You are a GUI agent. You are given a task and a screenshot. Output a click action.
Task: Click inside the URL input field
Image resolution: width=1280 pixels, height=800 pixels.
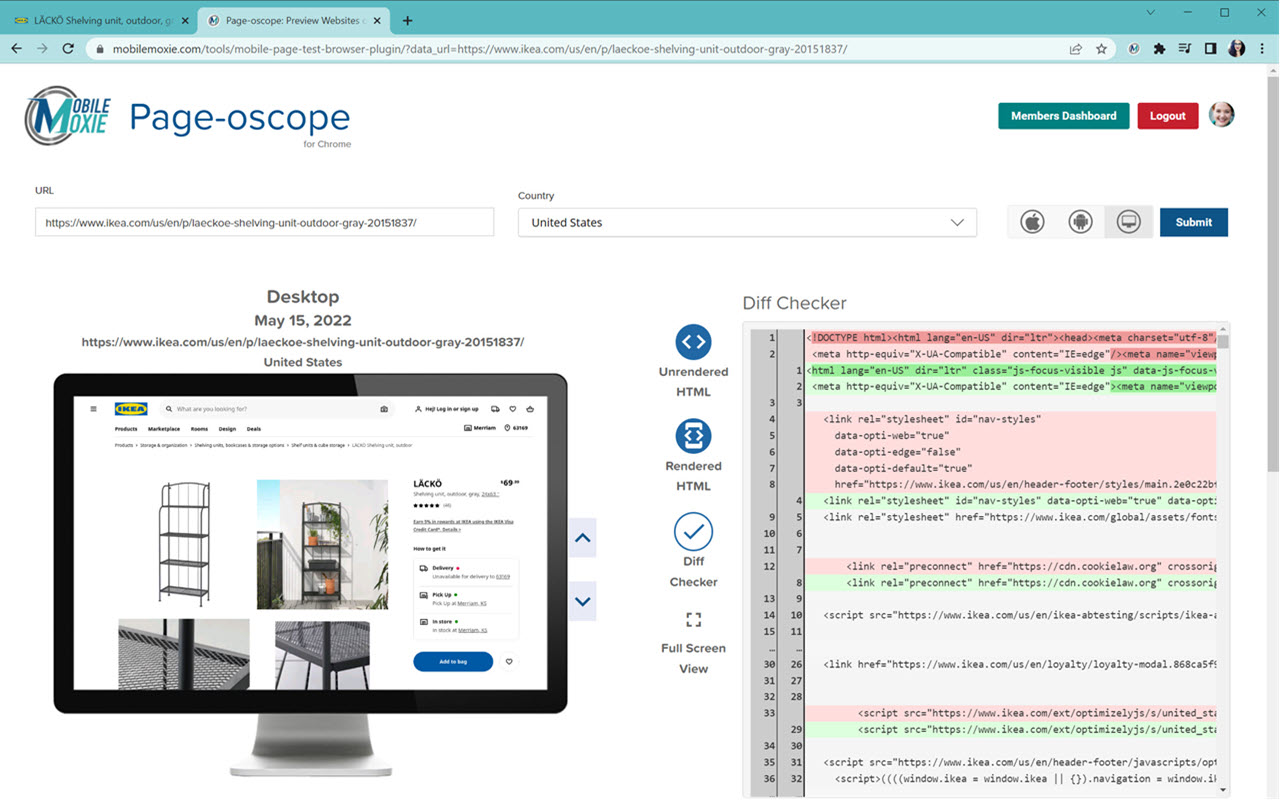click(x=264, y=221)
